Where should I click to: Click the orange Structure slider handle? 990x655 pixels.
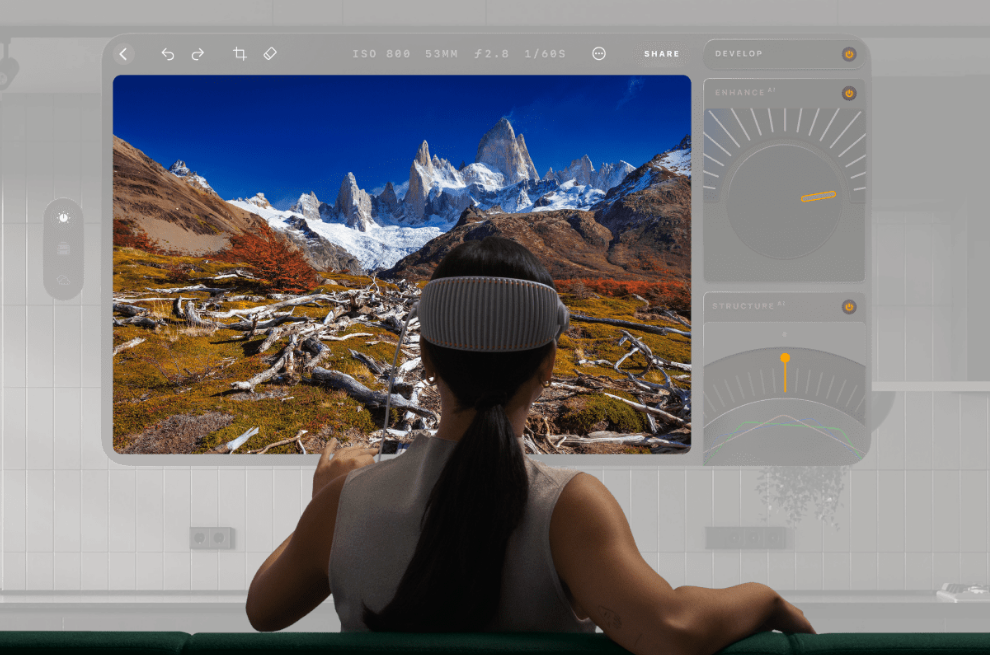point(785,358)
